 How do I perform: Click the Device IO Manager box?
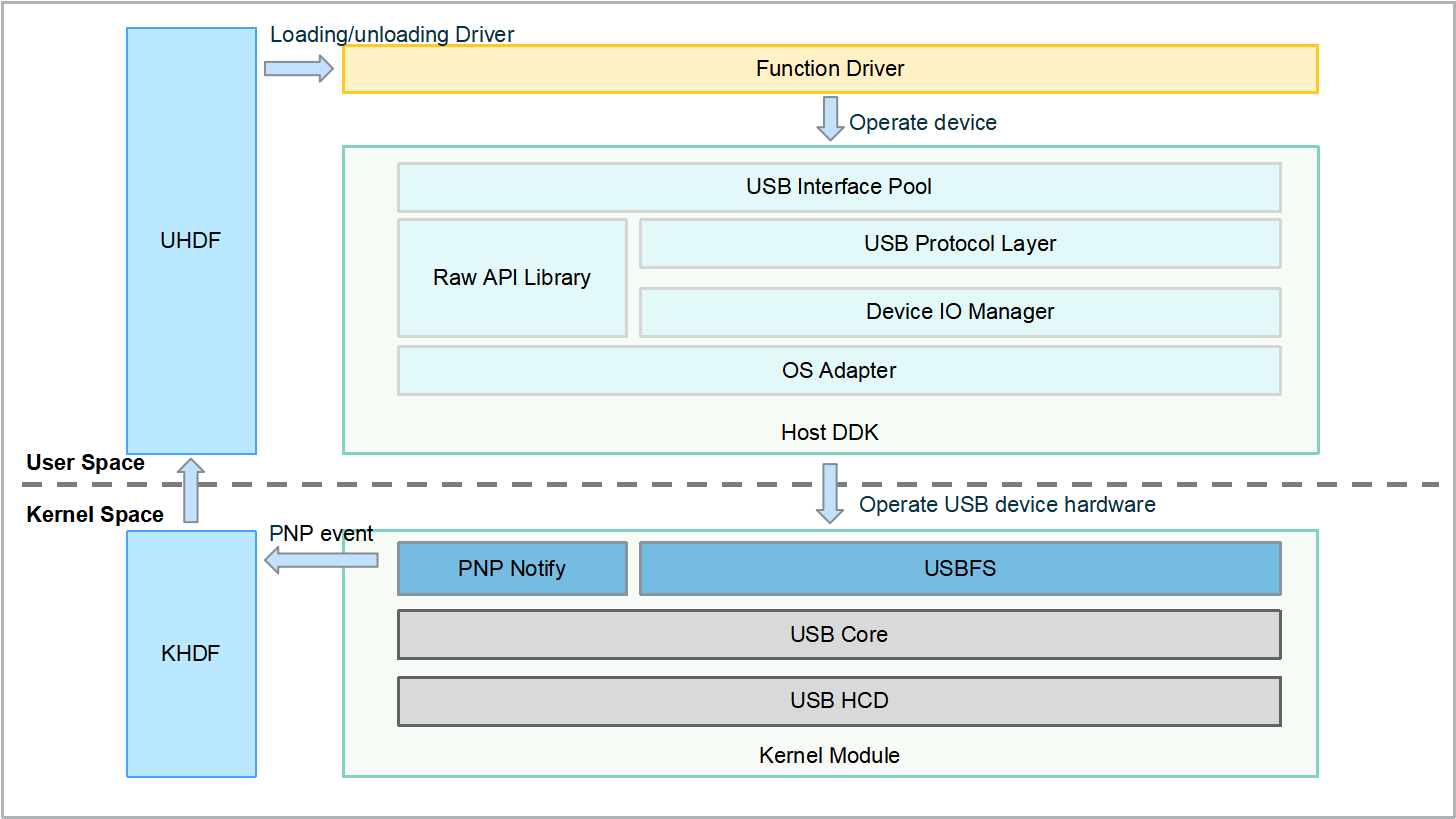(960, 312)
